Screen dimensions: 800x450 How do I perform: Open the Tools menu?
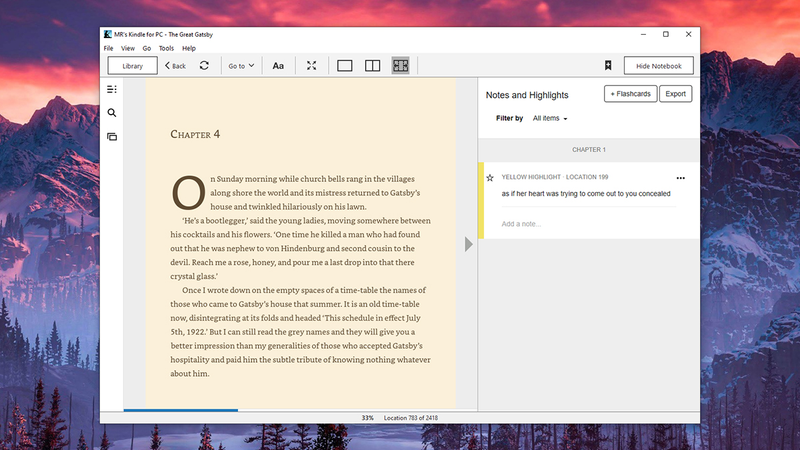point(166,48)
